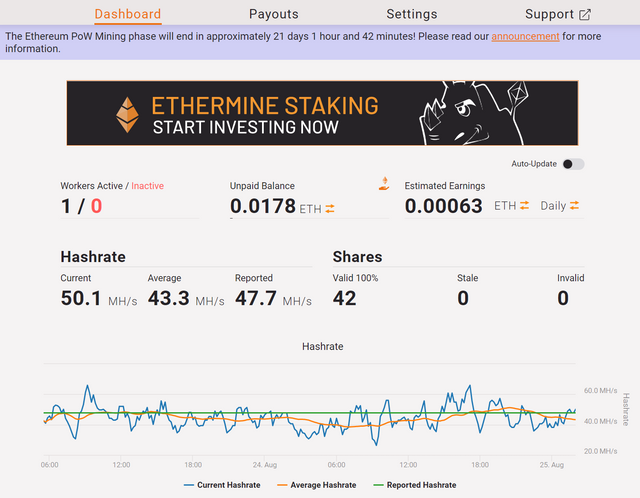640x498 pixels.
Task: Toggle the Auto-Update switch
Action: tap(573, 164)
